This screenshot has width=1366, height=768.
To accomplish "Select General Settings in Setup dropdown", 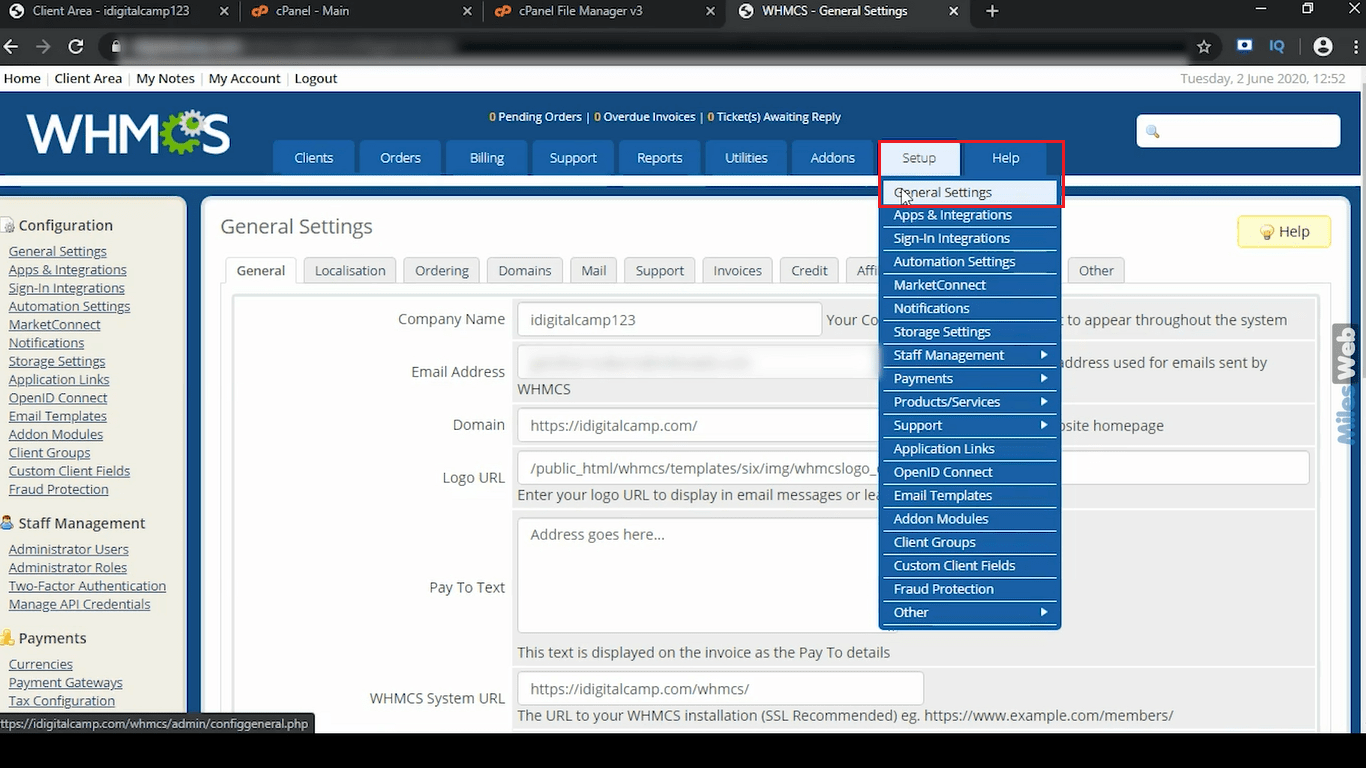I will (969, 192).
